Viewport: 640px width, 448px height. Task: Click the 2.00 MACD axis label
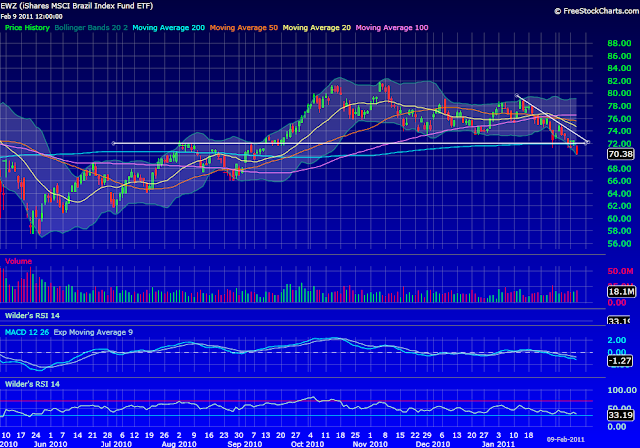pyautogui.click(x=617, y=340)
